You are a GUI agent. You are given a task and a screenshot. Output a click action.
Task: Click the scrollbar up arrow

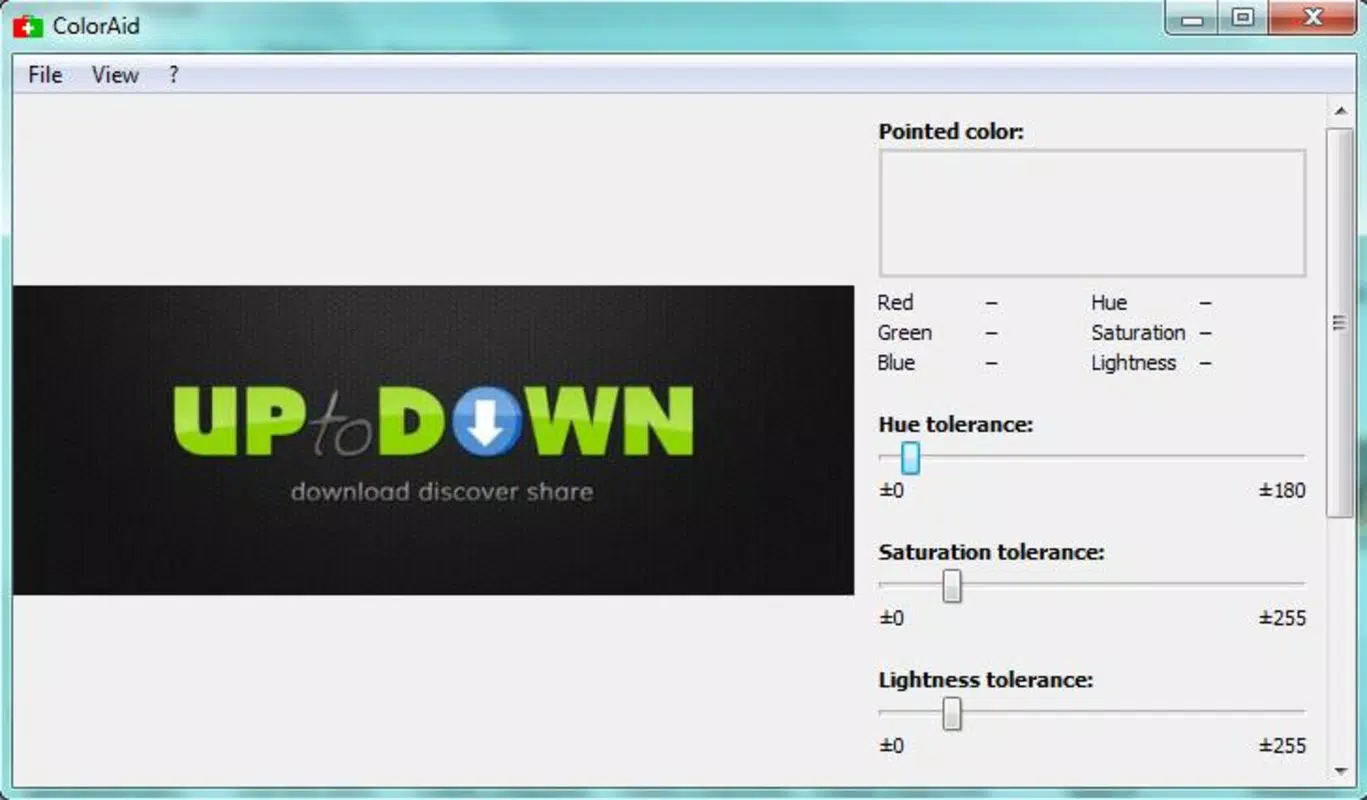[x=1340, y=110]
